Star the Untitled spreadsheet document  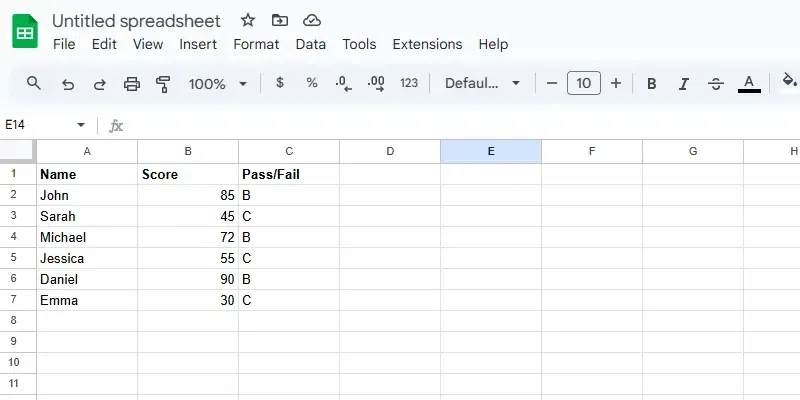pos(248,20)
